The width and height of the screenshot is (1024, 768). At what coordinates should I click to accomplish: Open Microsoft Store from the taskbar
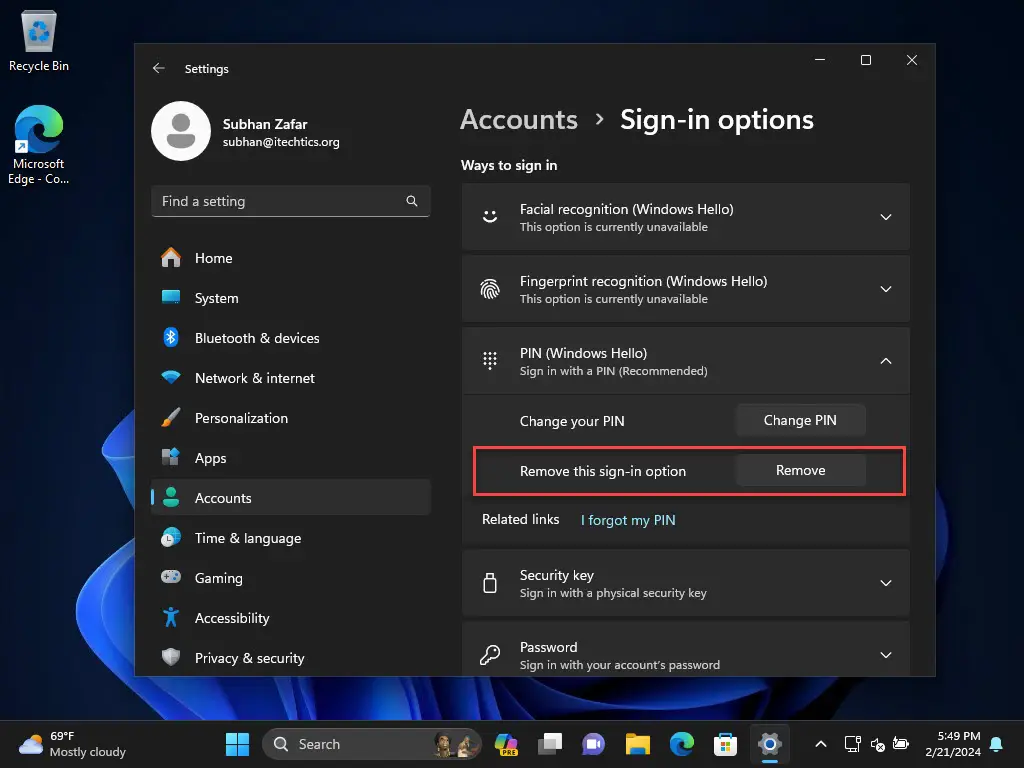[725, 744]
